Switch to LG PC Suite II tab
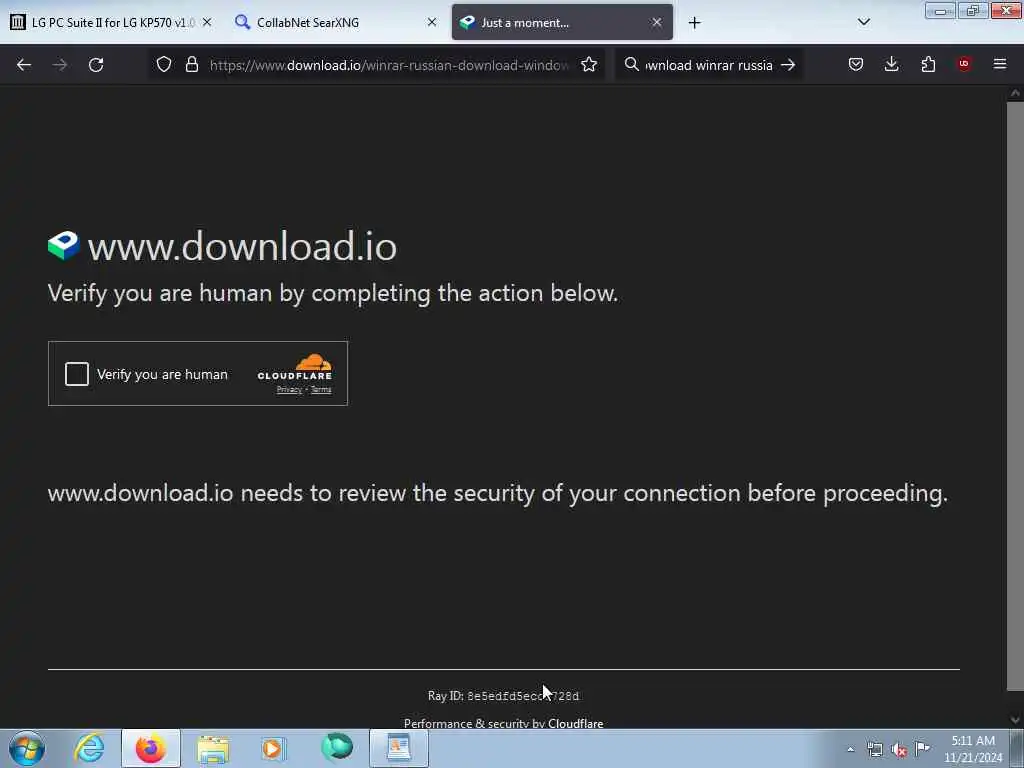This screenshot has width=1024, height=768. (111, 22)
